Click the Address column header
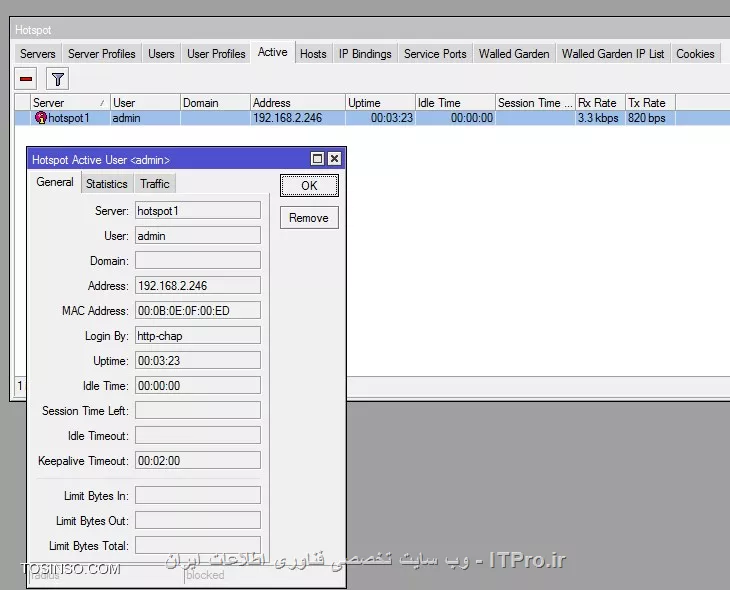This screenshot has height=590, width=730. pyautogui.click(x=297, y=103)
